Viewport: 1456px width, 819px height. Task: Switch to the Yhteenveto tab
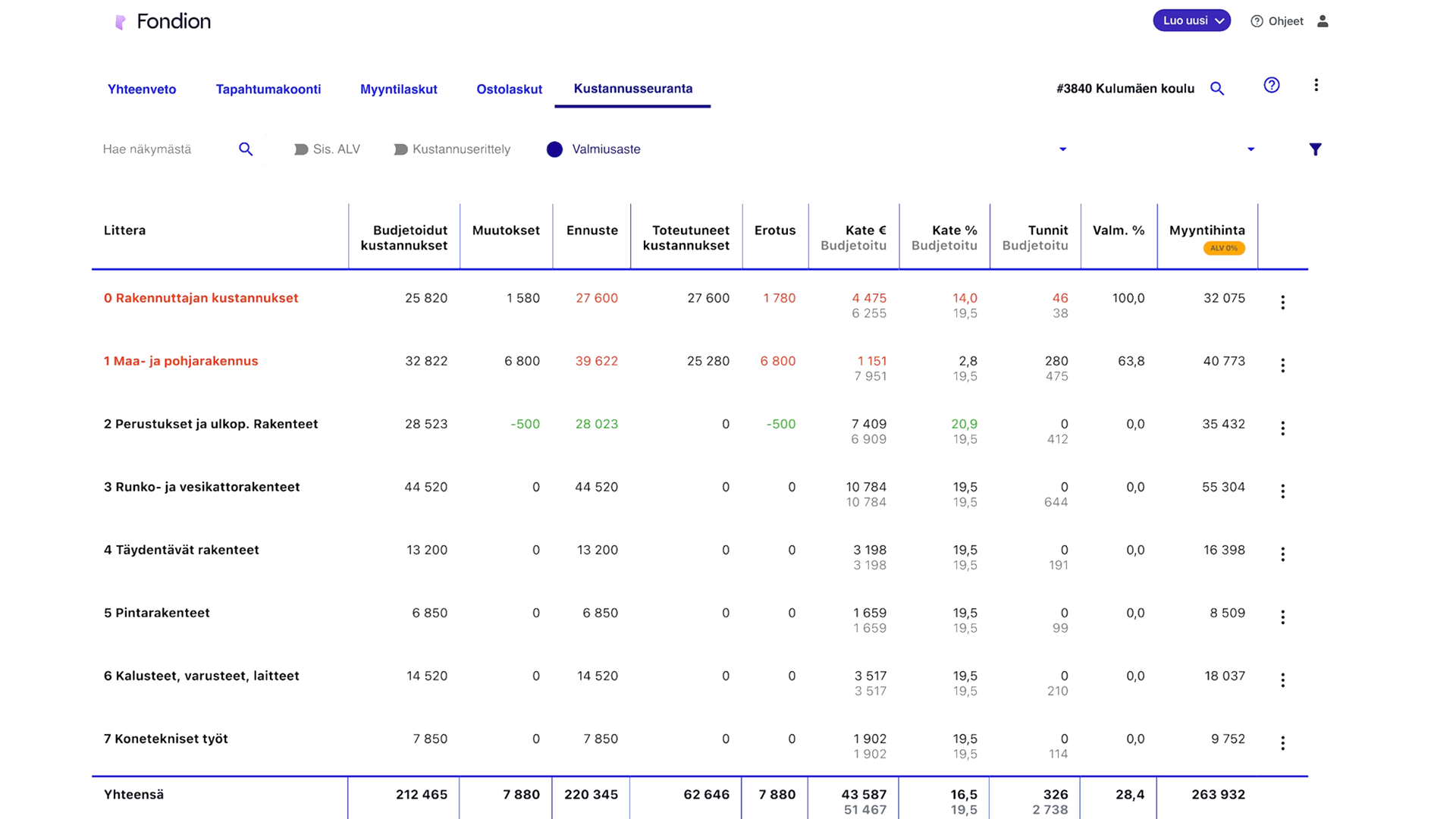coord(142,89)
